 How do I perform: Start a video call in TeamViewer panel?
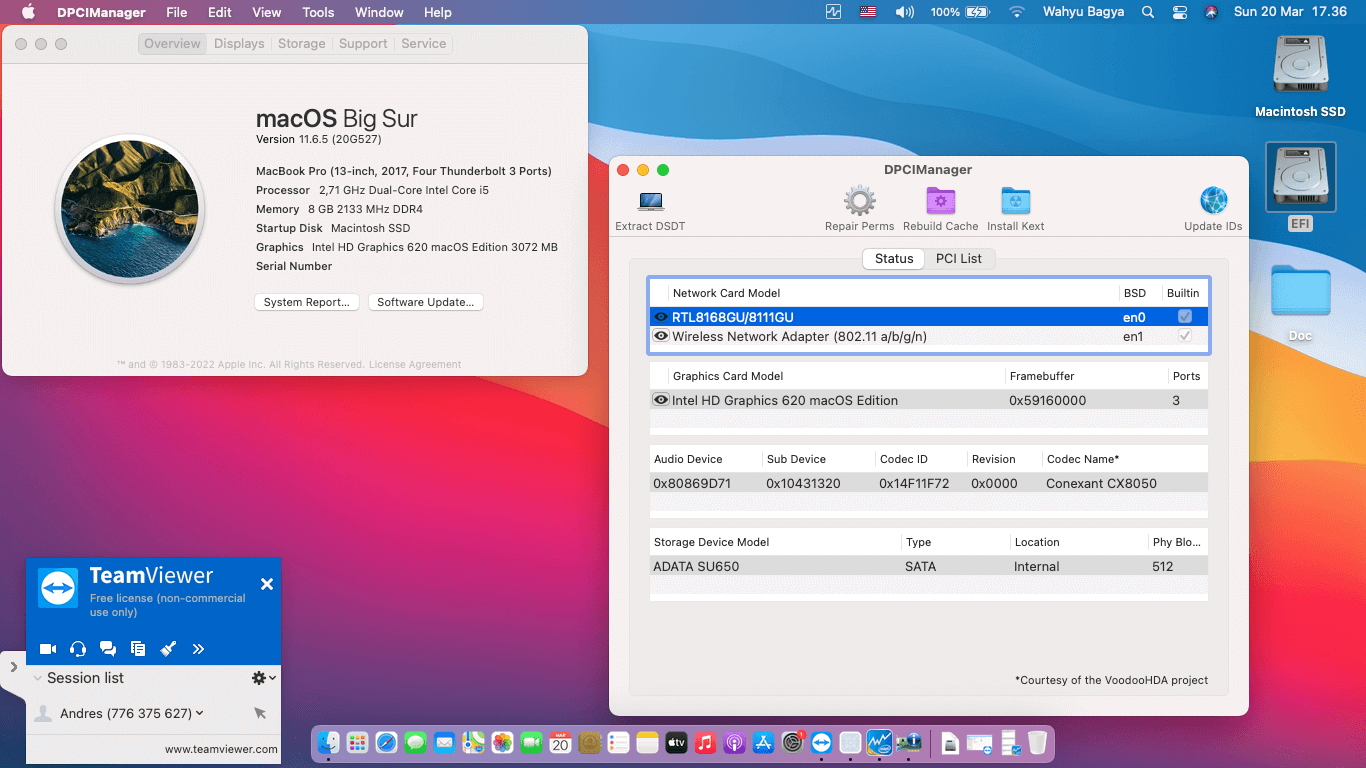point(47,648)
